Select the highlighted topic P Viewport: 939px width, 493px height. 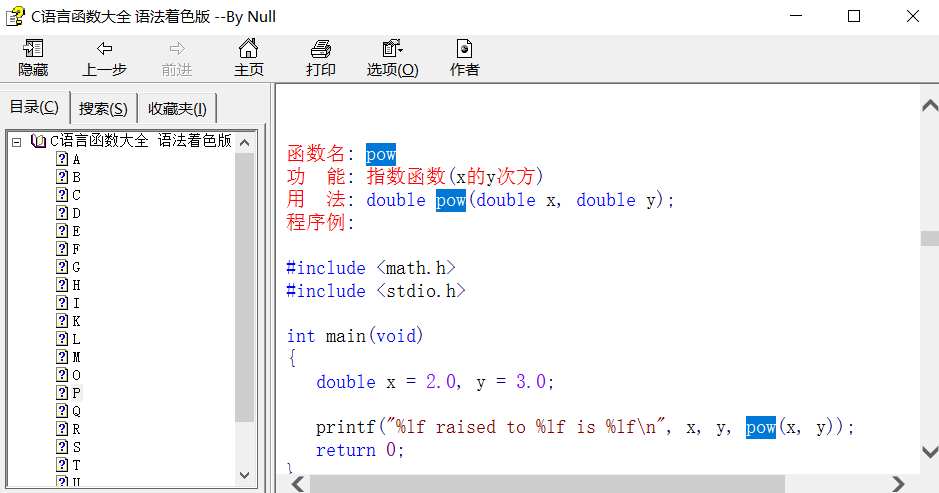(x=76, y=393)
